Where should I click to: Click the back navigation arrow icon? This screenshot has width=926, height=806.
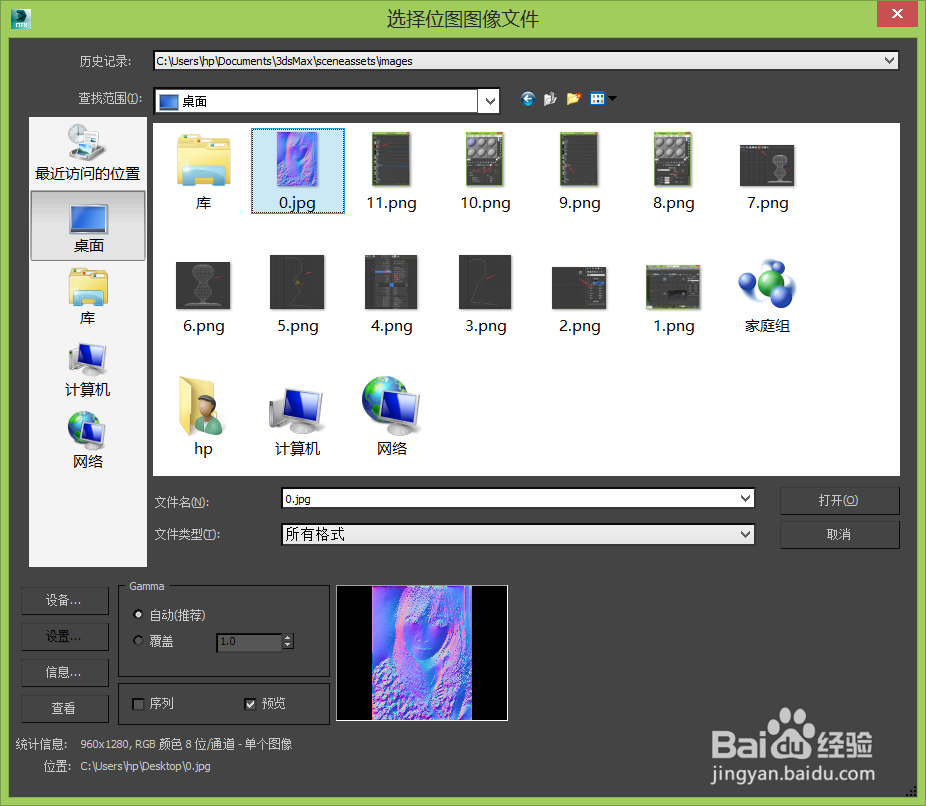point(527,98)
